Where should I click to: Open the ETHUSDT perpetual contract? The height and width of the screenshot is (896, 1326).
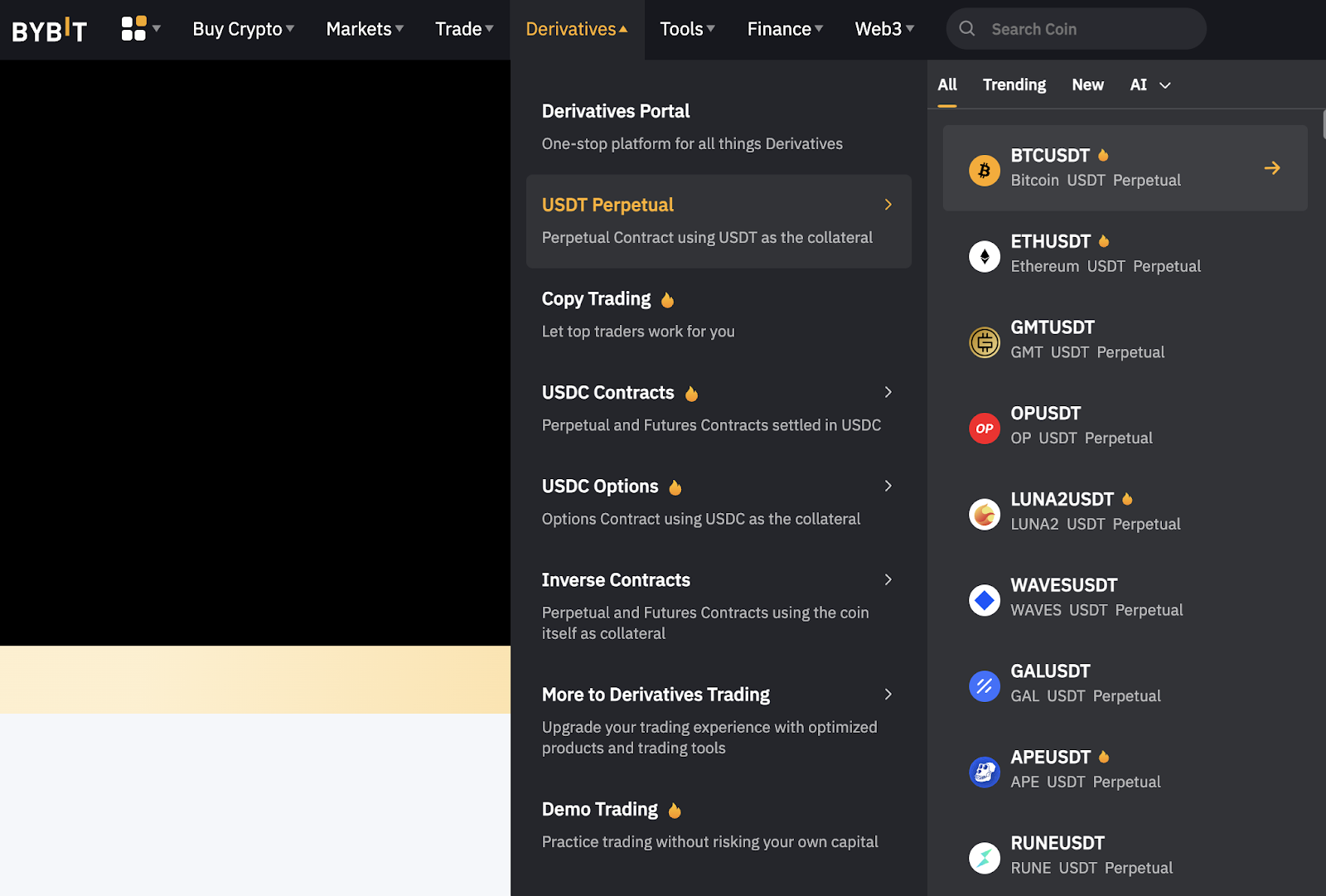click(x=1125, y=254)
